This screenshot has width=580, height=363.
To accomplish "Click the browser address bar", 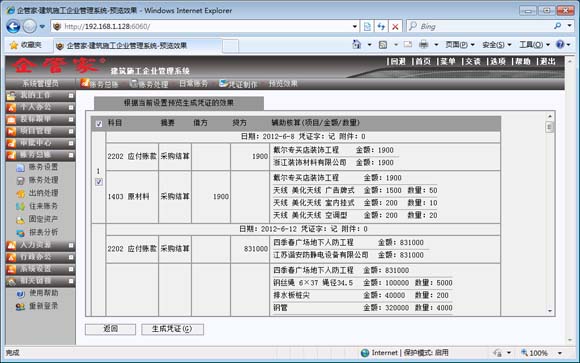I will point(203,26).
